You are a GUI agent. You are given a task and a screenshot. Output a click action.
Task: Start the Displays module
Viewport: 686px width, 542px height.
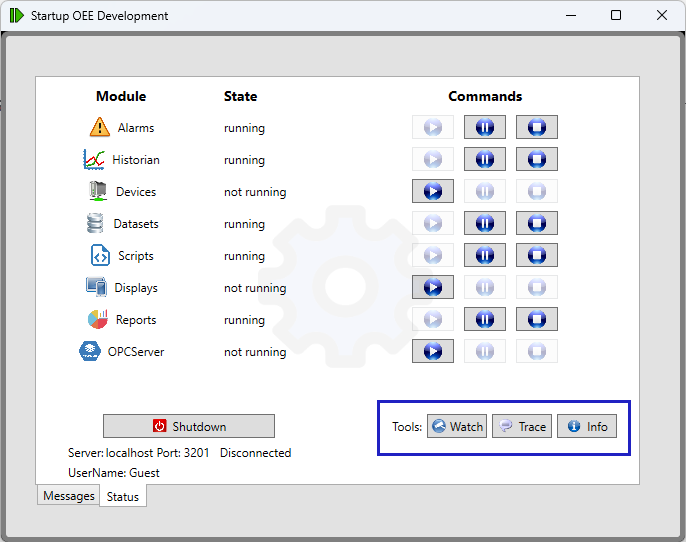[432, 287]
